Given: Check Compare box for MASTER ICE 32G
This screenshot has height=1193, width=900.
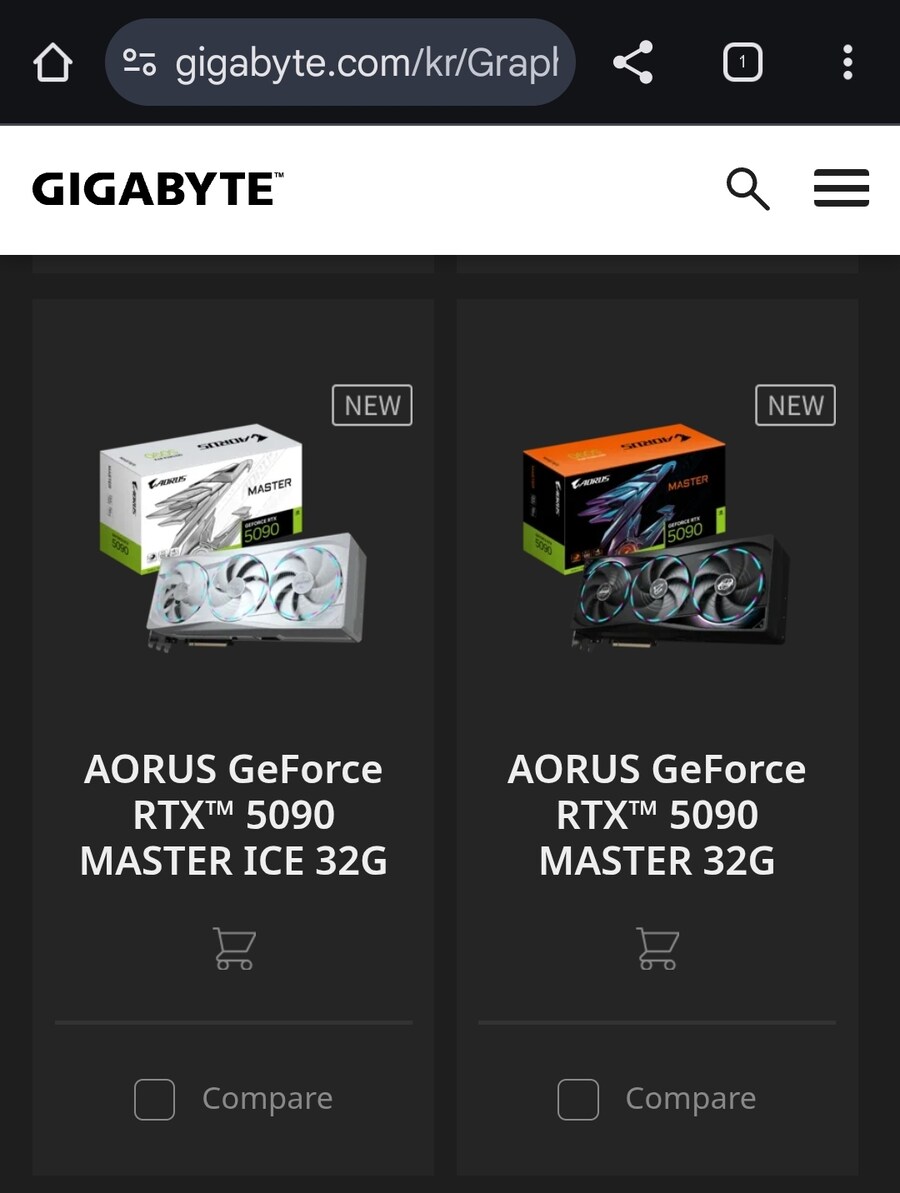Looking at the screenshot, I should 154,1099.
